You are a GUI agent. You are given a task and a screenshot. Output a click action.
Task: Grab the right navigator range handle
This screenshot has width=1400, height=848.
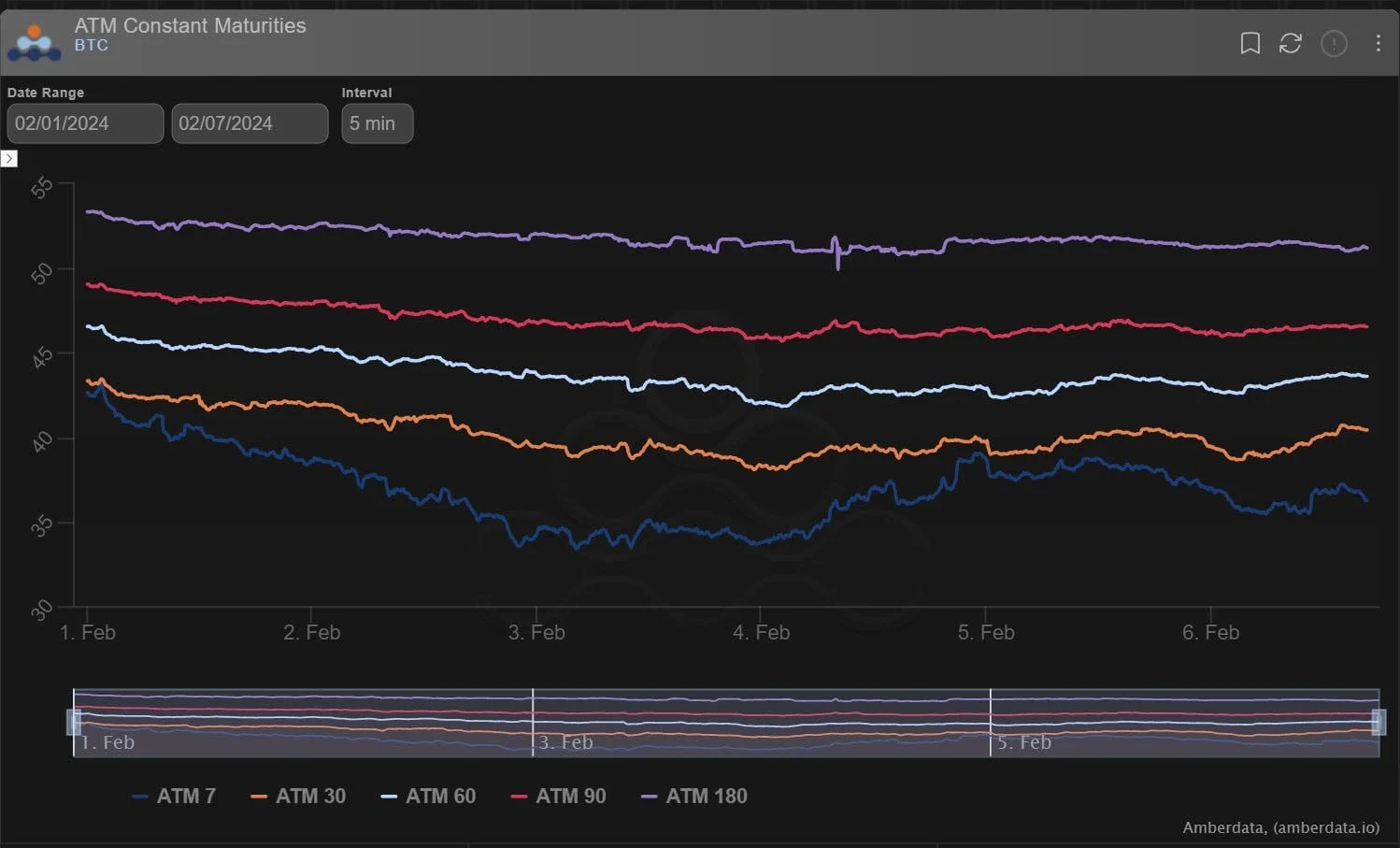click(1379, 722)
